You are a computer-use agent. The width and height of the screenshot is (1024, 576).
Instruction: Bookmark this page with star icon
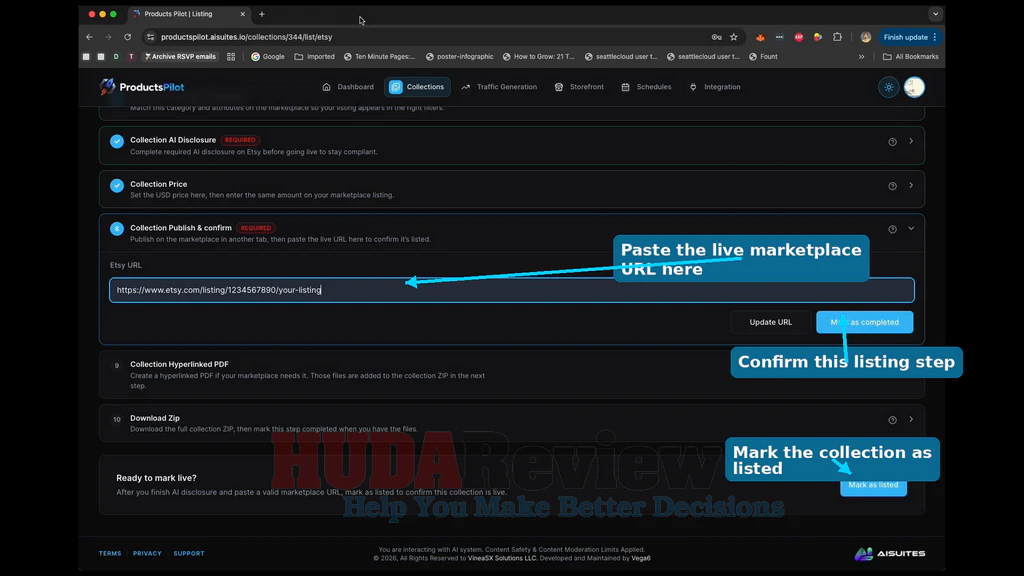click(734, 37)
